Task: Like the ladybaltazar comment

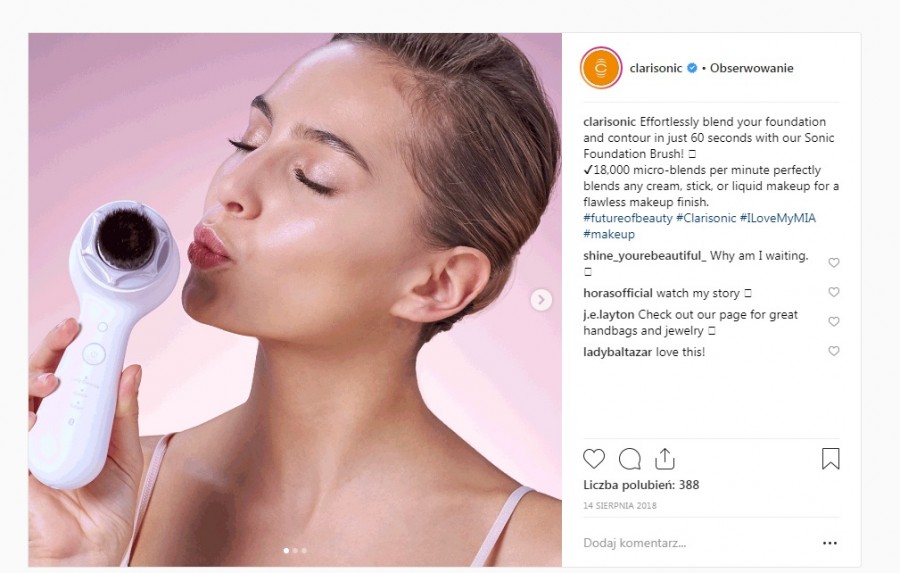Action: coord(834,352)
